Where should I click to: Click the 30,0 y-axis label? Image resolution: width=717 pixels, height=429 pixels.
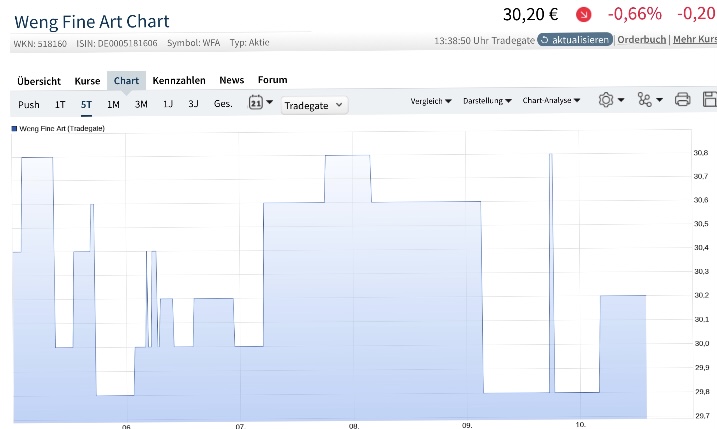[x=702, y=343]
